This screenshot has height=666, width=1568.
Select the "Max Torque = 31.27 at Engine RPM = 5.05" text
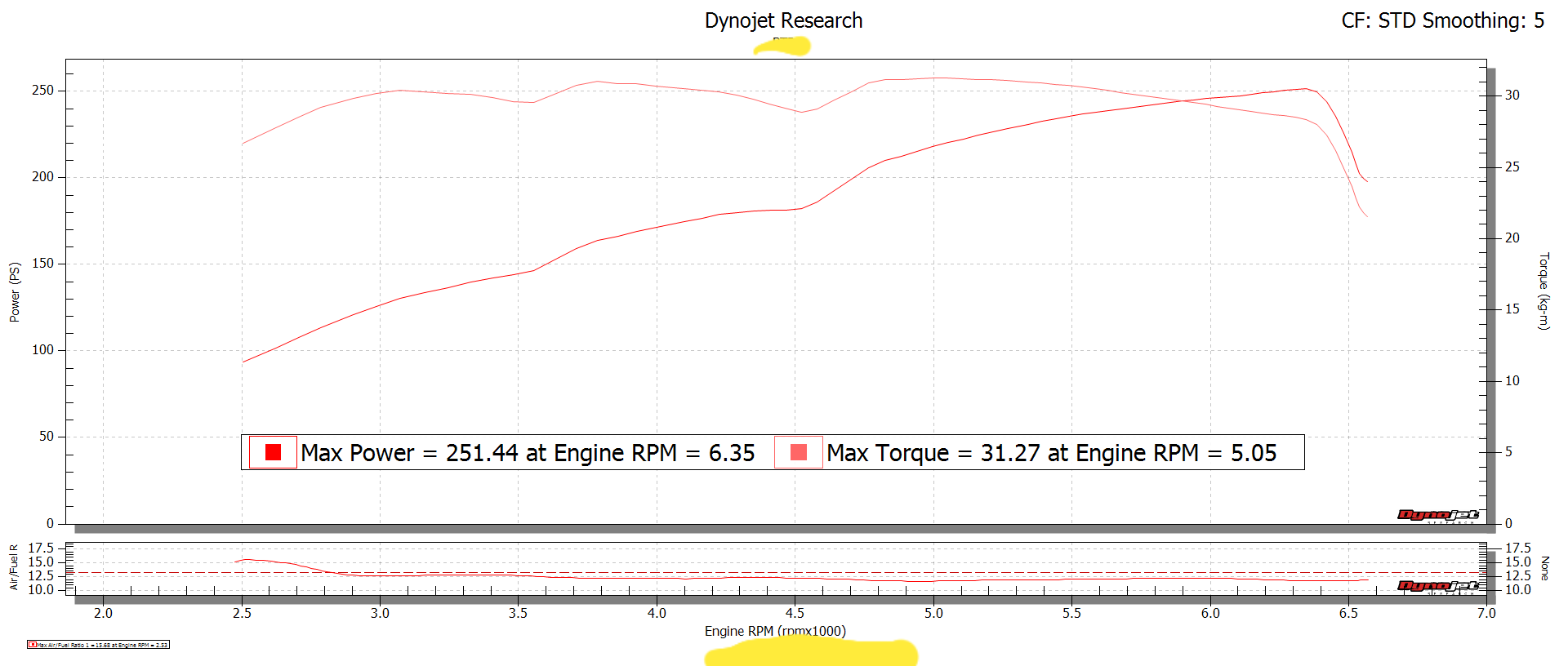[1051, 453]
